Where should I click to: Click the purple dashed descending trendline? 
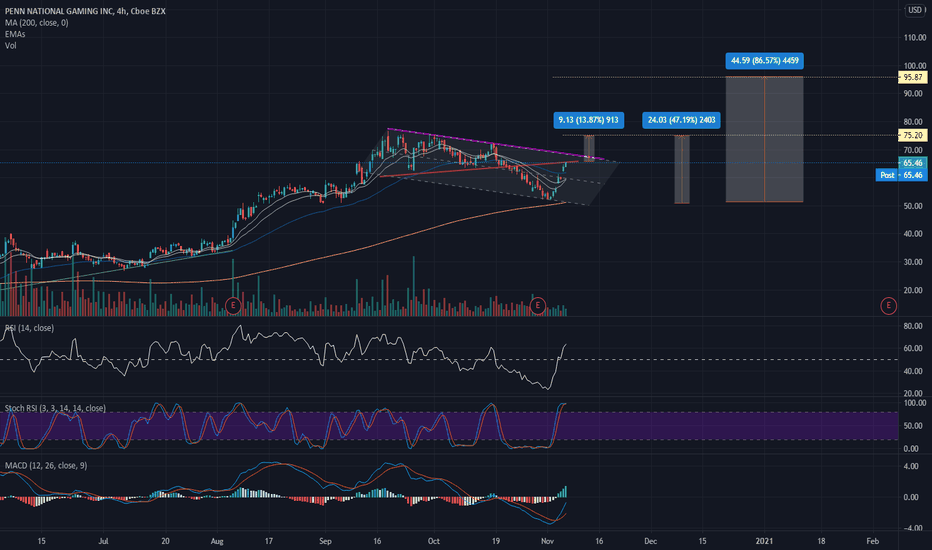[496, 144]
